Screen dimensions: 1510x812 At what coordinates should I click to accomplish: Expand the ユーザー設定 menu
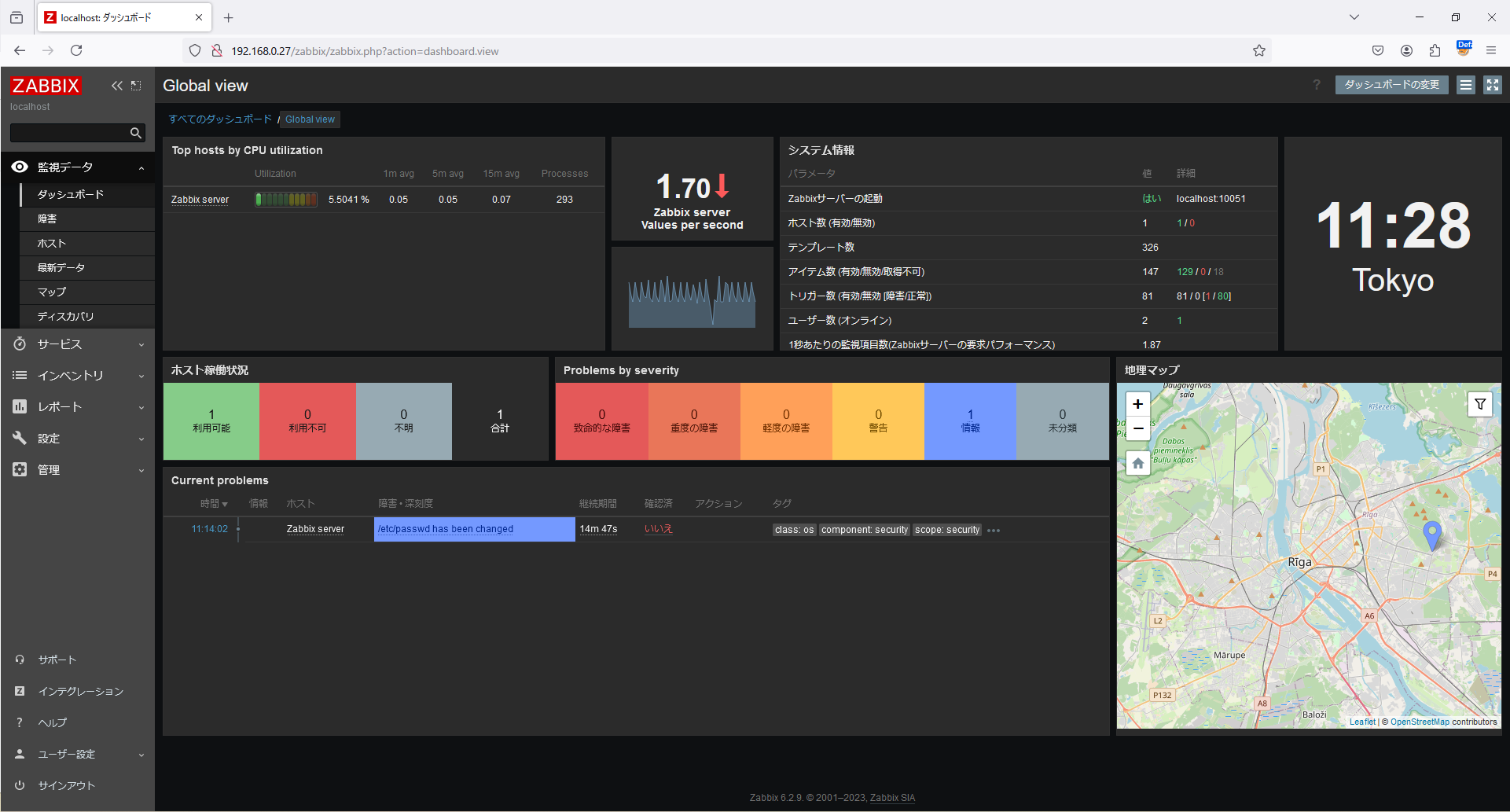click(78, 754)
